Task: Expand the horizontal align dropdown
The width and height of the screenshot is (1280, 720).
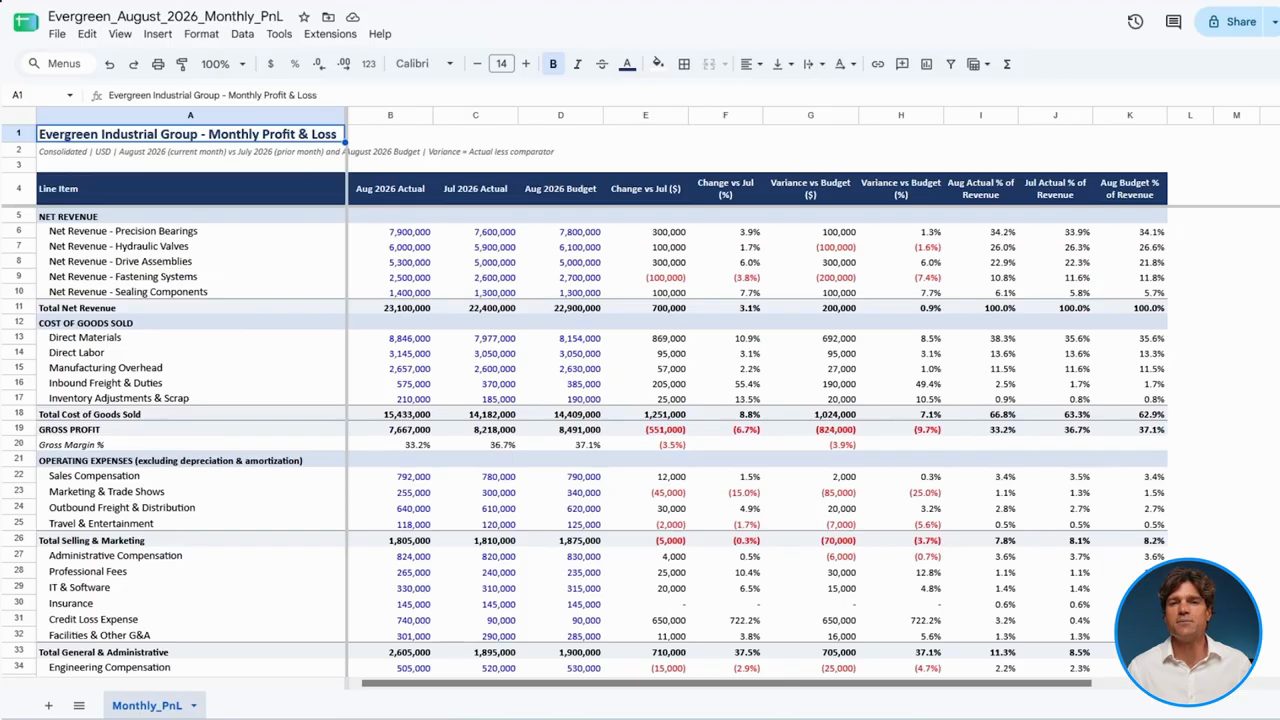Action: (x=750, y=64)
